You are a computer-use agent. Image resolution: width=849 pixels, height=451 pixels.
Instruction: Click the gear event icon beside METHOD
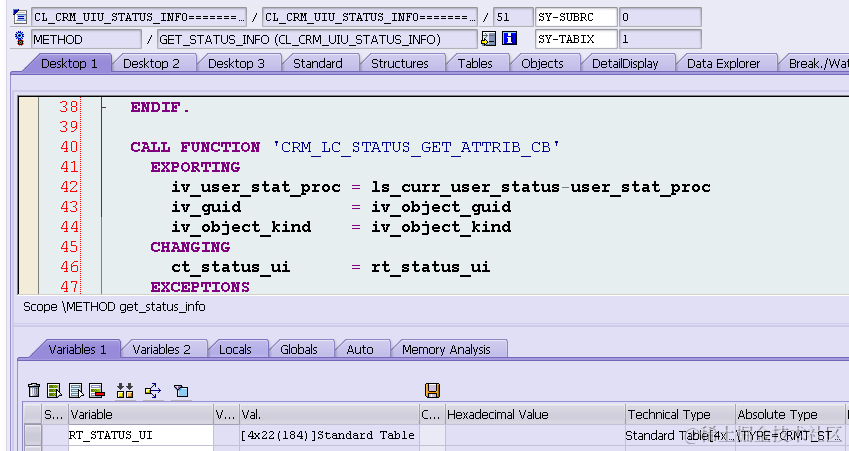pos(20,39)
